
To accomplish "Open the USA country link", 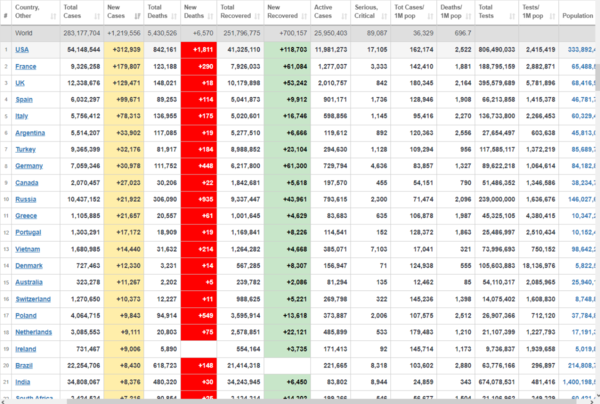I will point(22,48).
